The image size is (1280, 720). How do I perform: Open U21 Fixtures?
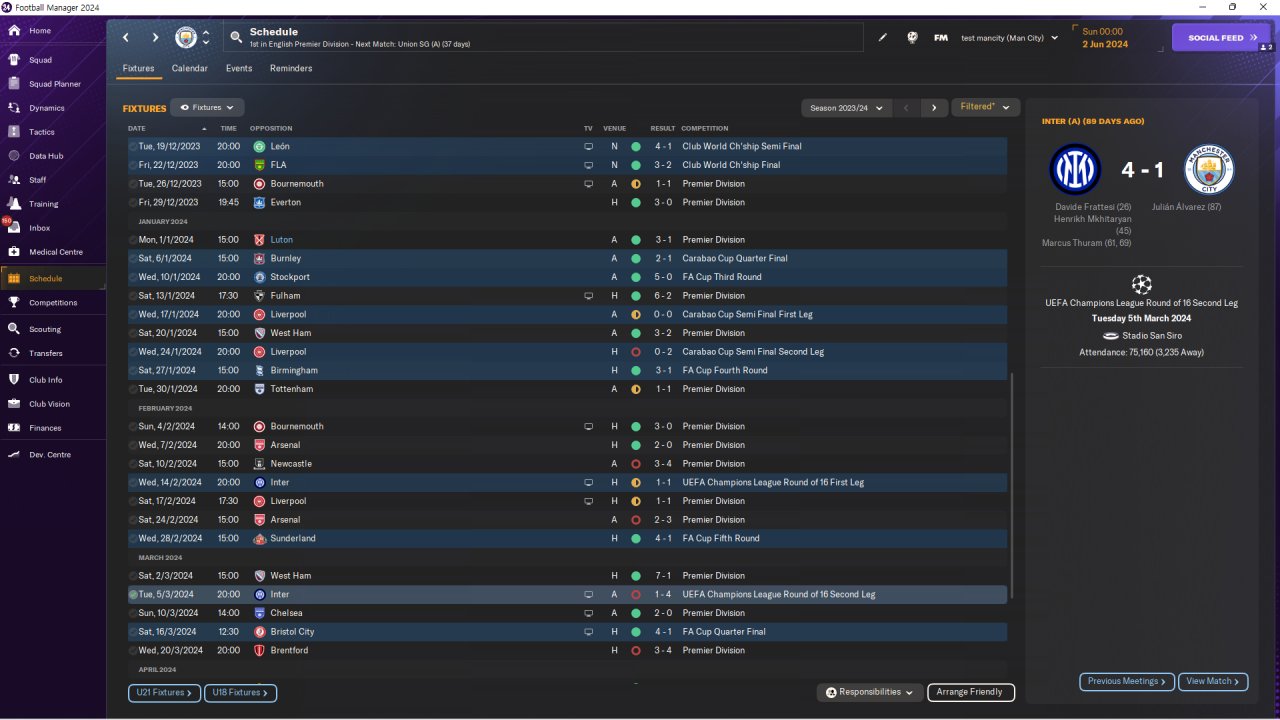point(164,692)
